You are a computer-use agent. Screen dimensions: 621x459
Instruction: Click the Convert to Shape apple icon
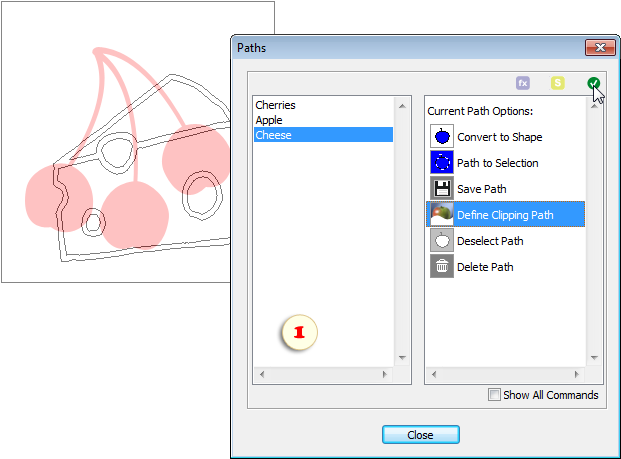coord(442,137)
